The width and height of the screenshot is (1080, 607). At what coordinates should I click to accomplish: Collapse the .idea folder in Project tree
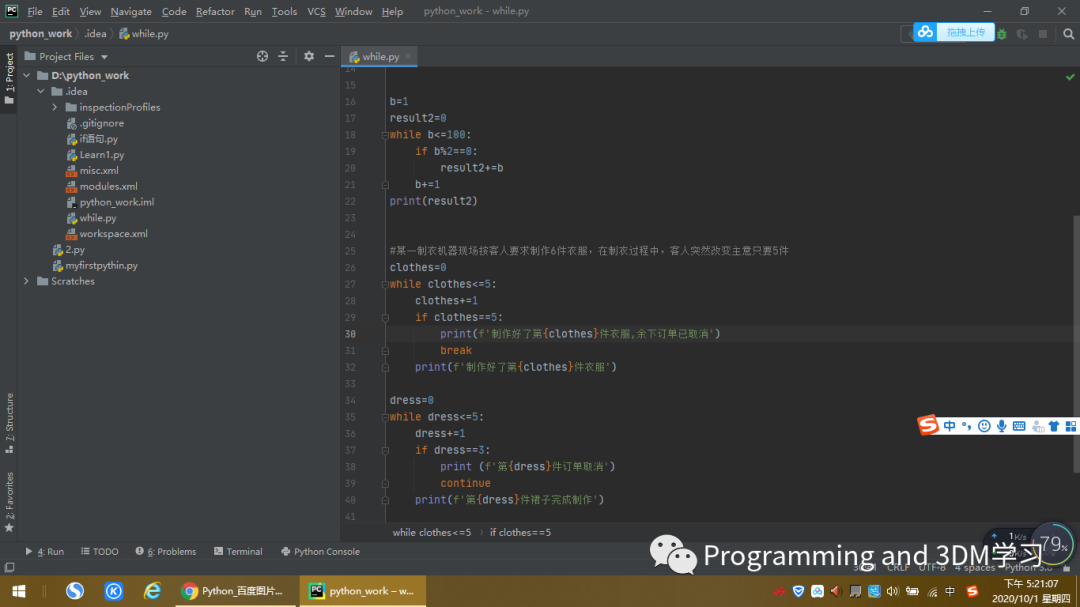[x=42, y=91]
